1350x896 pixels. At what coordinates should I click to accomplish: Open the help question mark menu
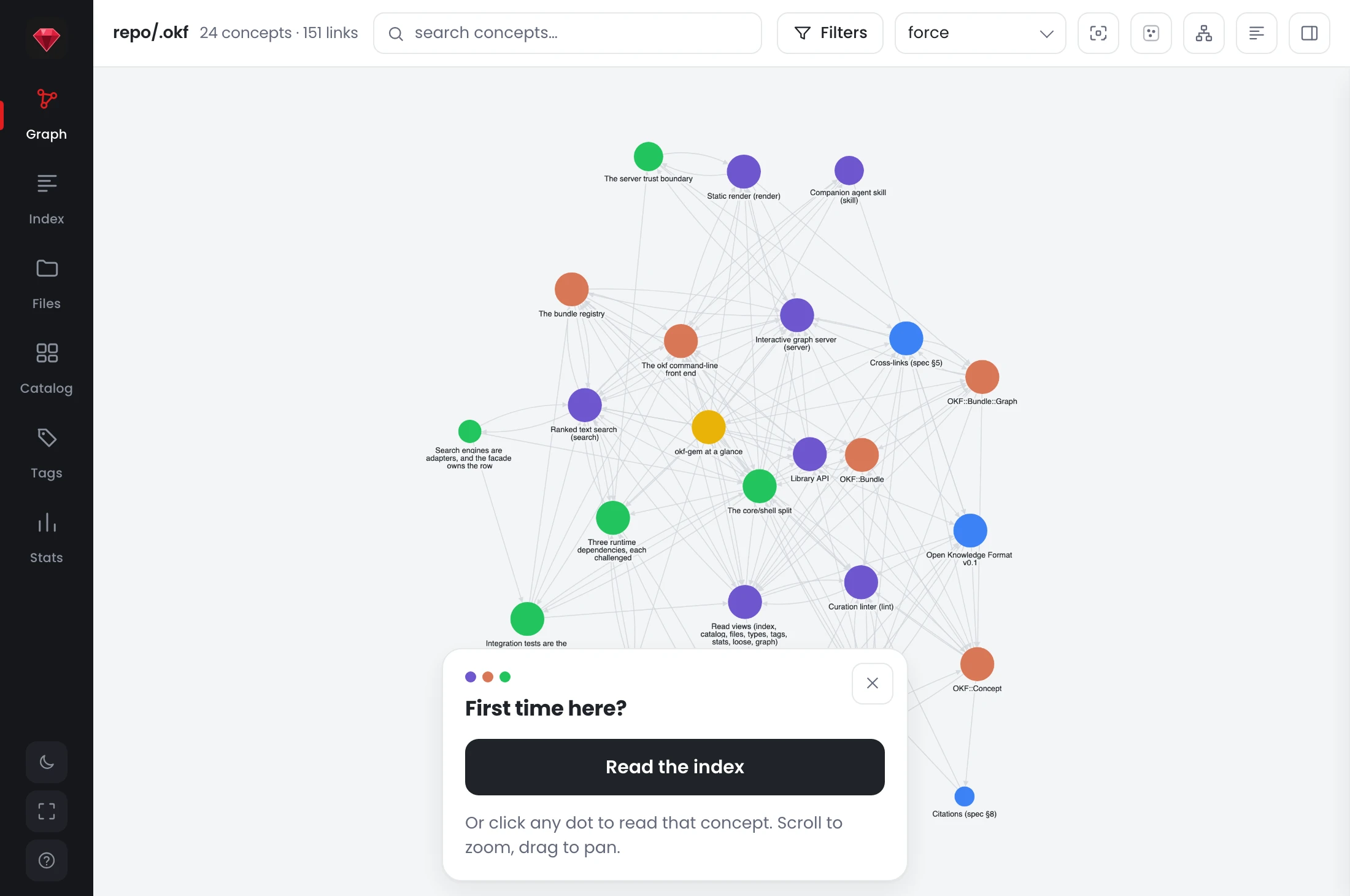47,860
